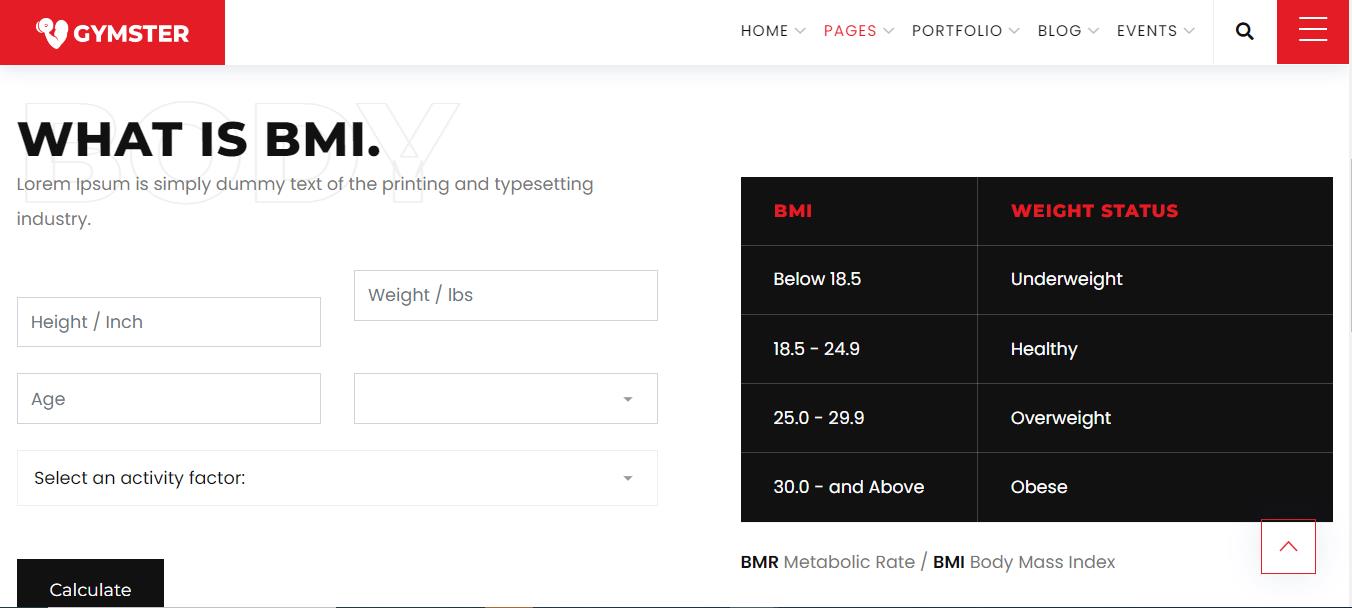Expand the Home menu chevron

[x=800, y=31]
